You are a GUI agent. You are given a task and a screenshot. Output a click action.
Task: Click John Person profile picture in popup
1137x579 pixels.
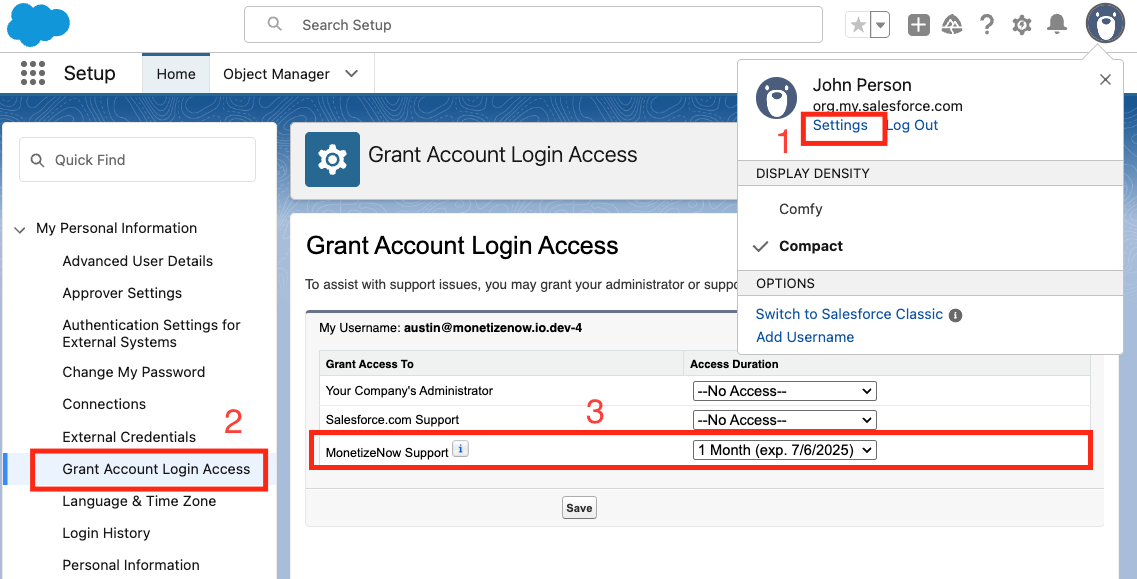point(777,98)
